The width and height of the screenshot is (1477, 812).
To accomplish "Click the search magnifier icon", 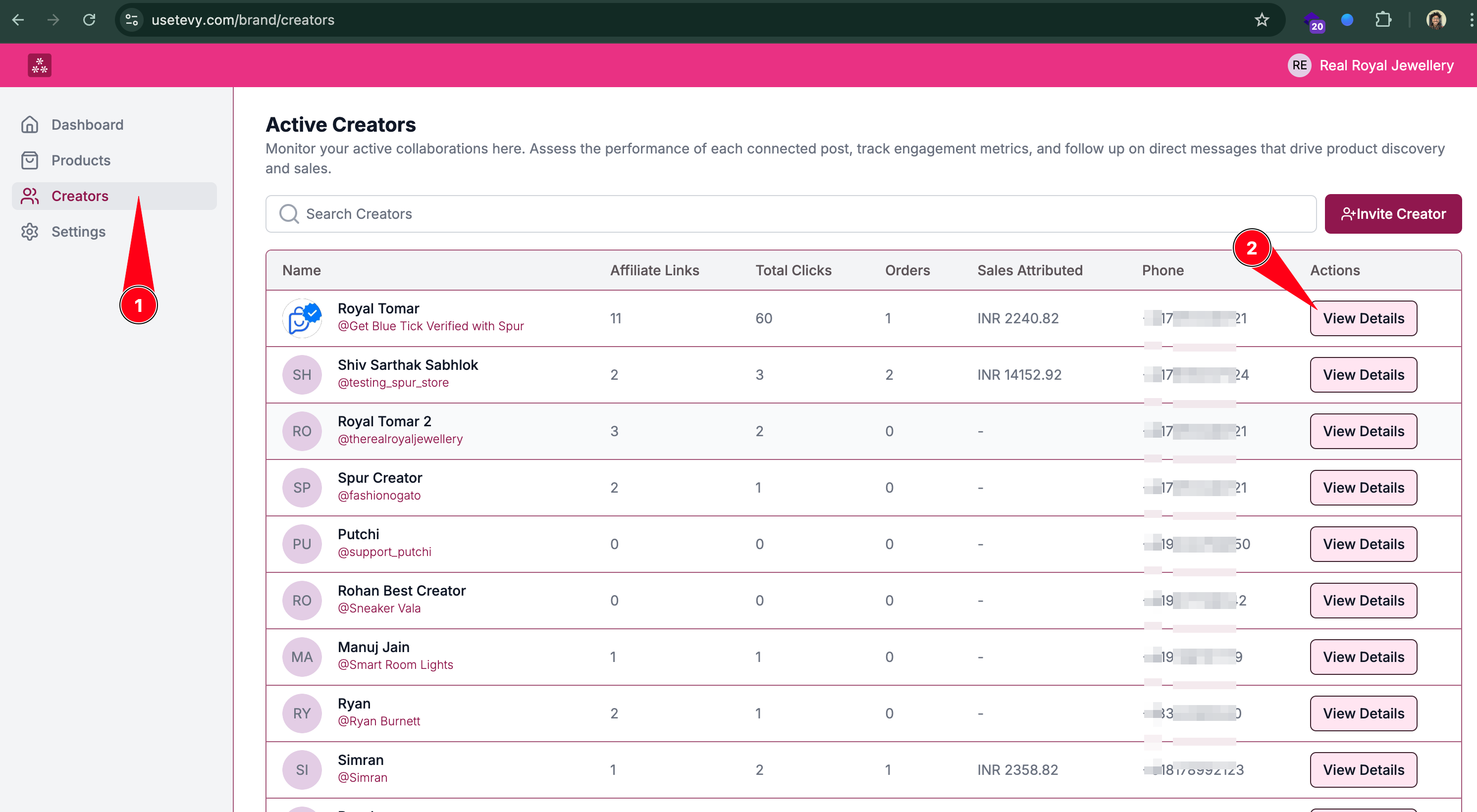I will [x=288, y=214].
